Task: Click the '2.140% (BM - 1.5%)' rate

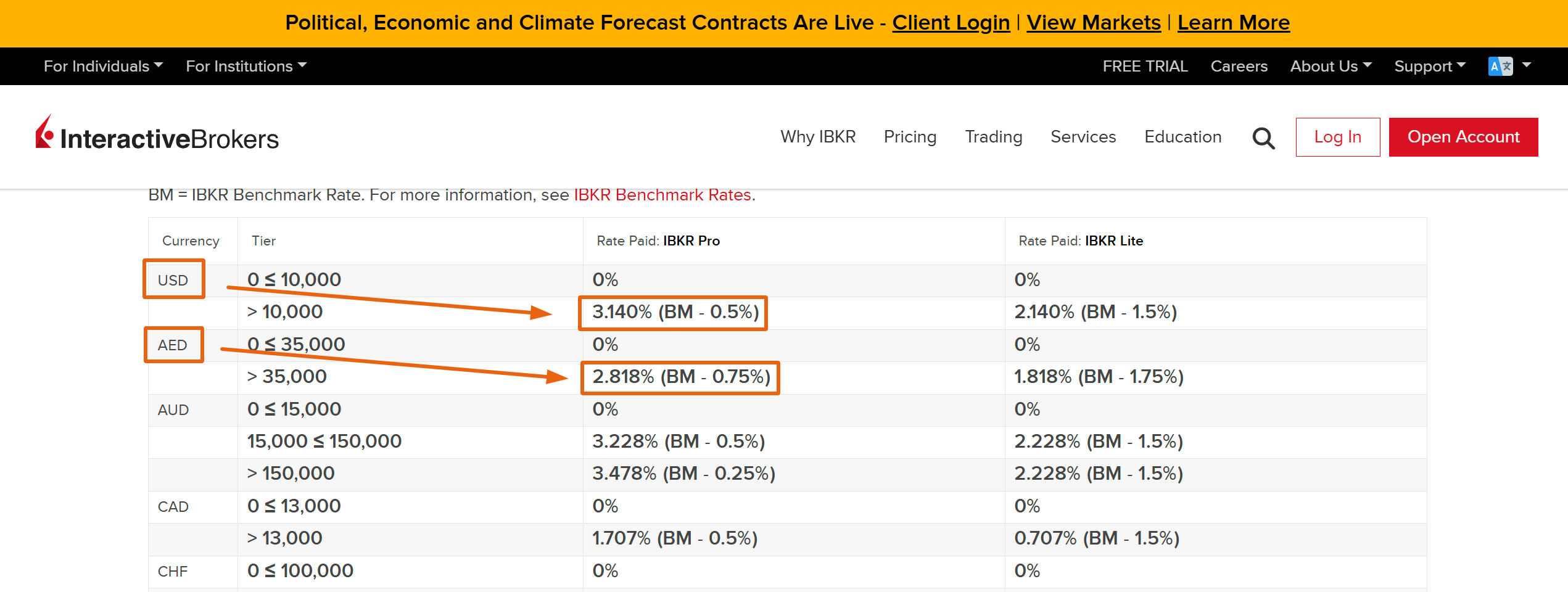Action: coord(1096,312)
